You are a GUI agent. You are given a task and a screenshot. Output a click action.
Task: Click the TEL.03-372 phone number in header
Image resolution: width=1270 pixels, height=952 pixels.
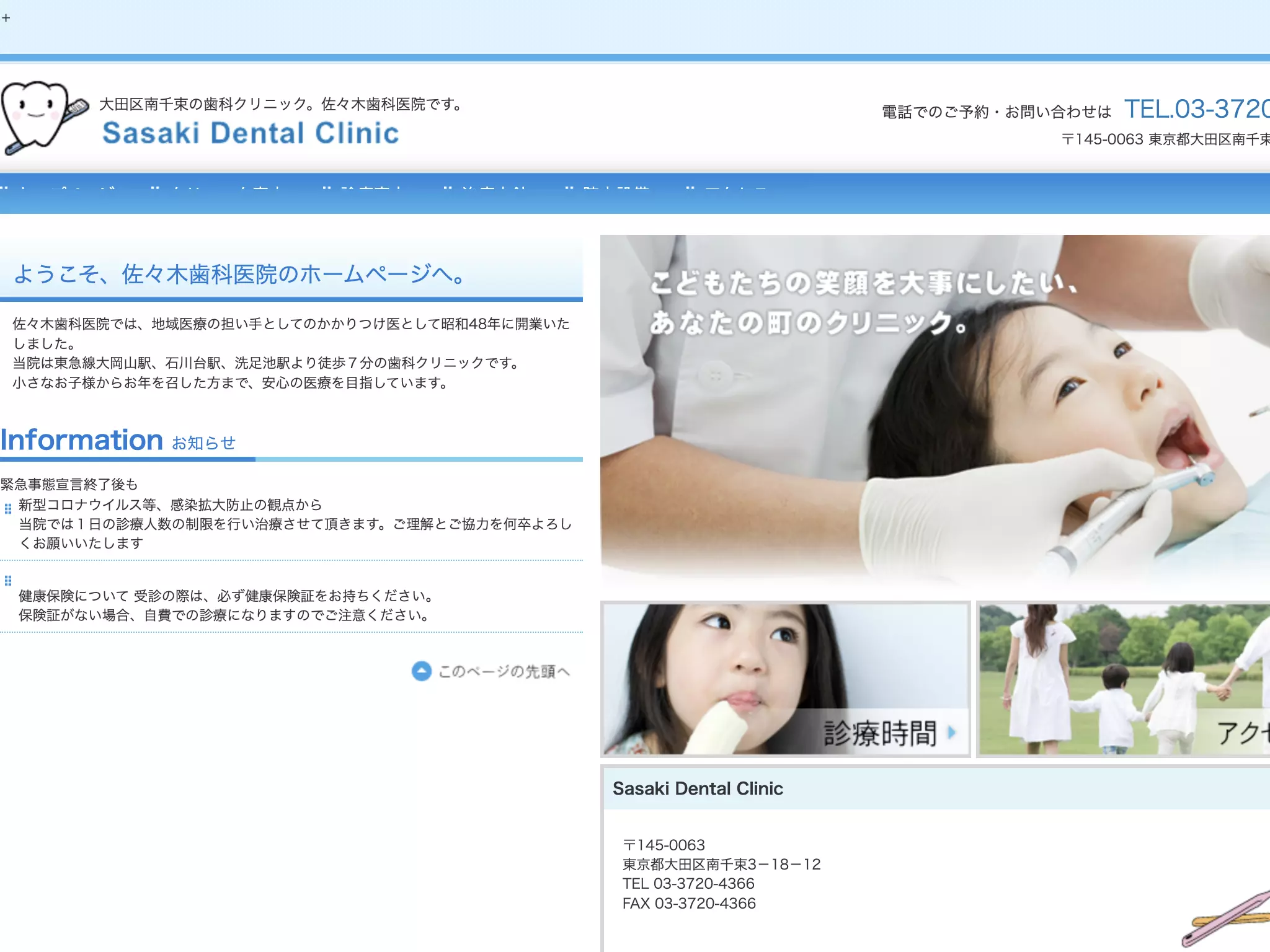(1197, 109)
